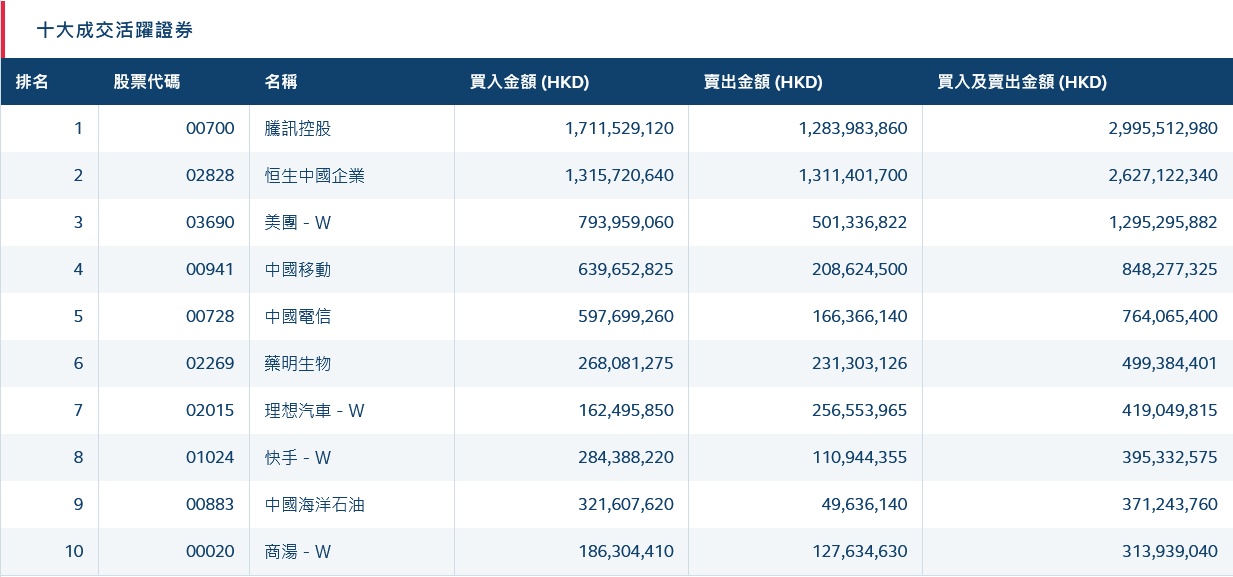Select stock code 02828
Image resolution: width=1233 pixels, height=577 pixels.
coord(210,175)
